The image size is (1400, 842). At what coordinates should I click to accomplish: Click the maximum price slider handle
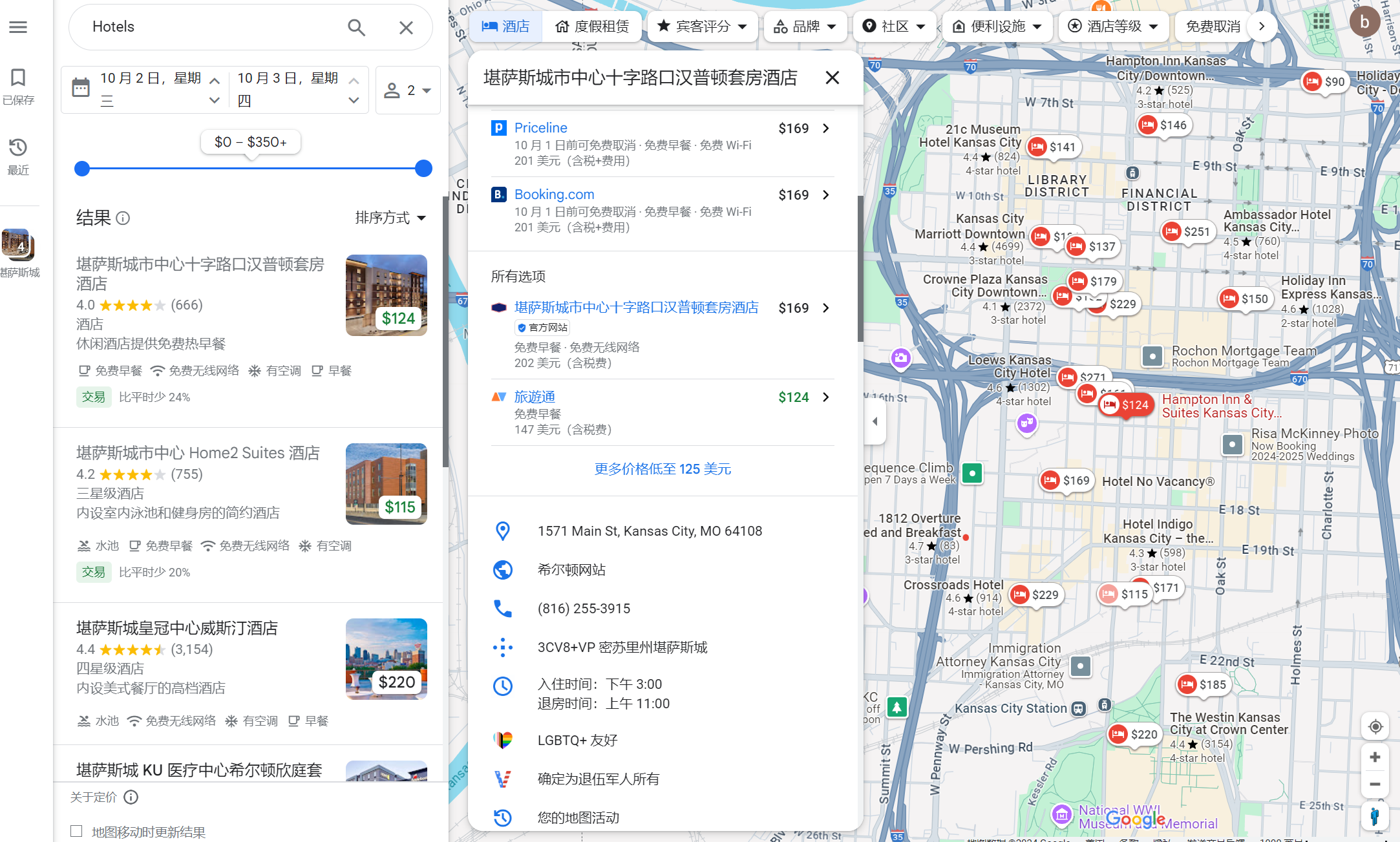coord(423,169)
